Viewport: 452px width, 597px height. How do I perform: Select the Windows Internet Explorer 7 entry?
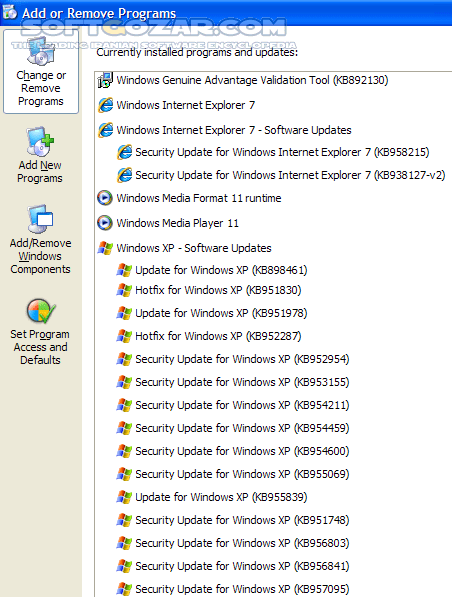pos(185,105)
